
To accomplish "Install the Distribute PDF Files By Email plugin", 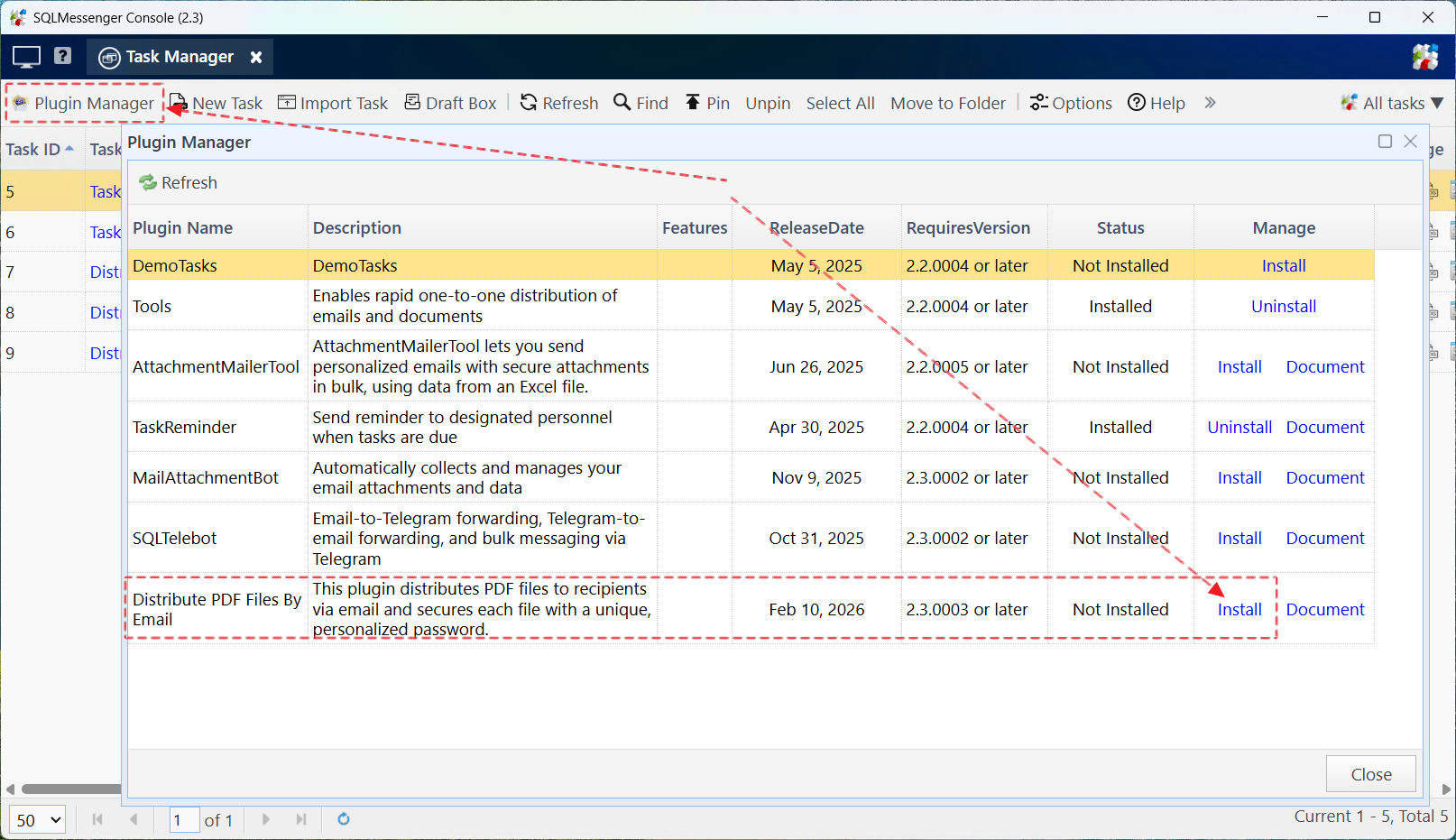I will [x=1239, y=609].
